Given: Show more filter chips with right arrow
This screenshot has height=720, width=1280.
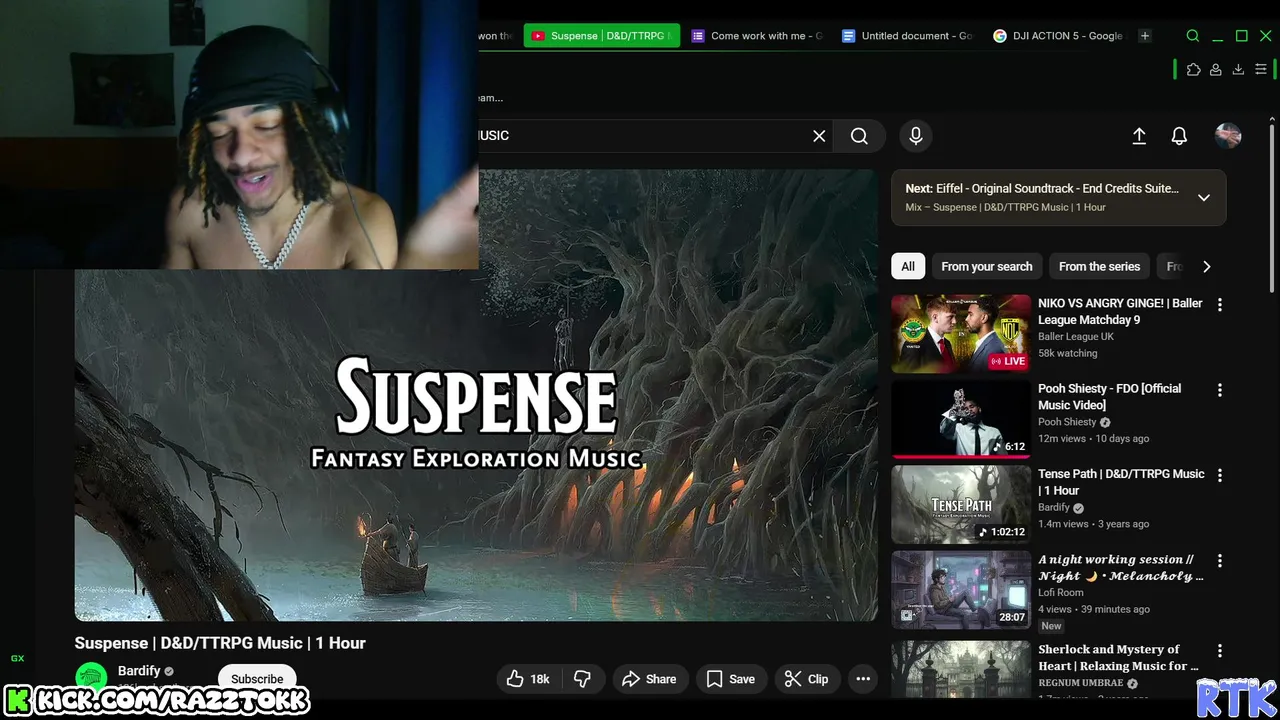Looking at the screenshot, I should tap(1206, 266).
